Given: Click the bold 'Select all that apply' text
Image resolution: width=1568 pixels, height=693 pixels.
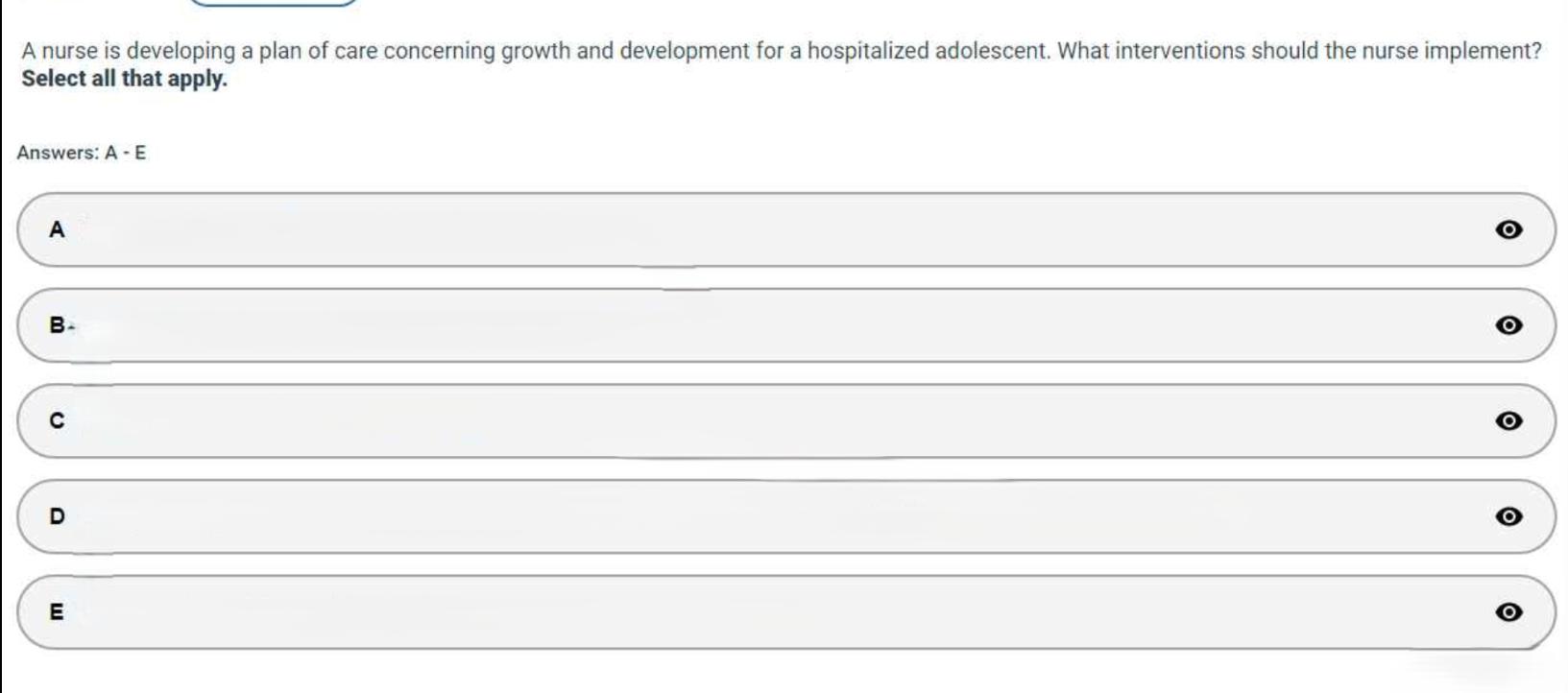Looking at the screenshot, I should point(125,79).
